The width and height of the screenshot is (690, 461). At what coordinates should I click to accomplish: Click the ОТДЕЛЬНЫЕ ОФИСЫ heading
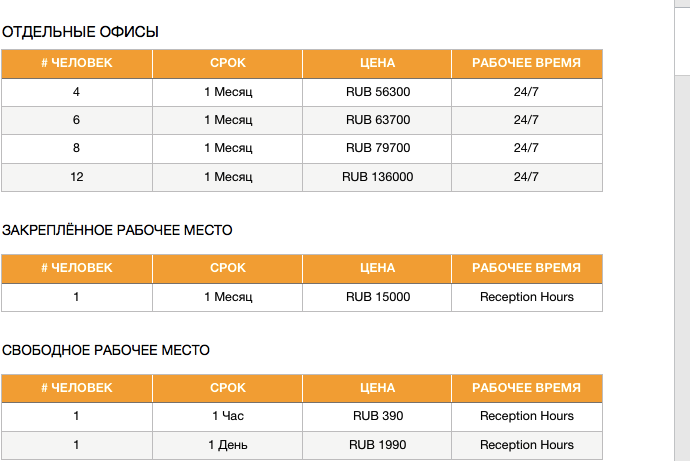pos(80,32)
